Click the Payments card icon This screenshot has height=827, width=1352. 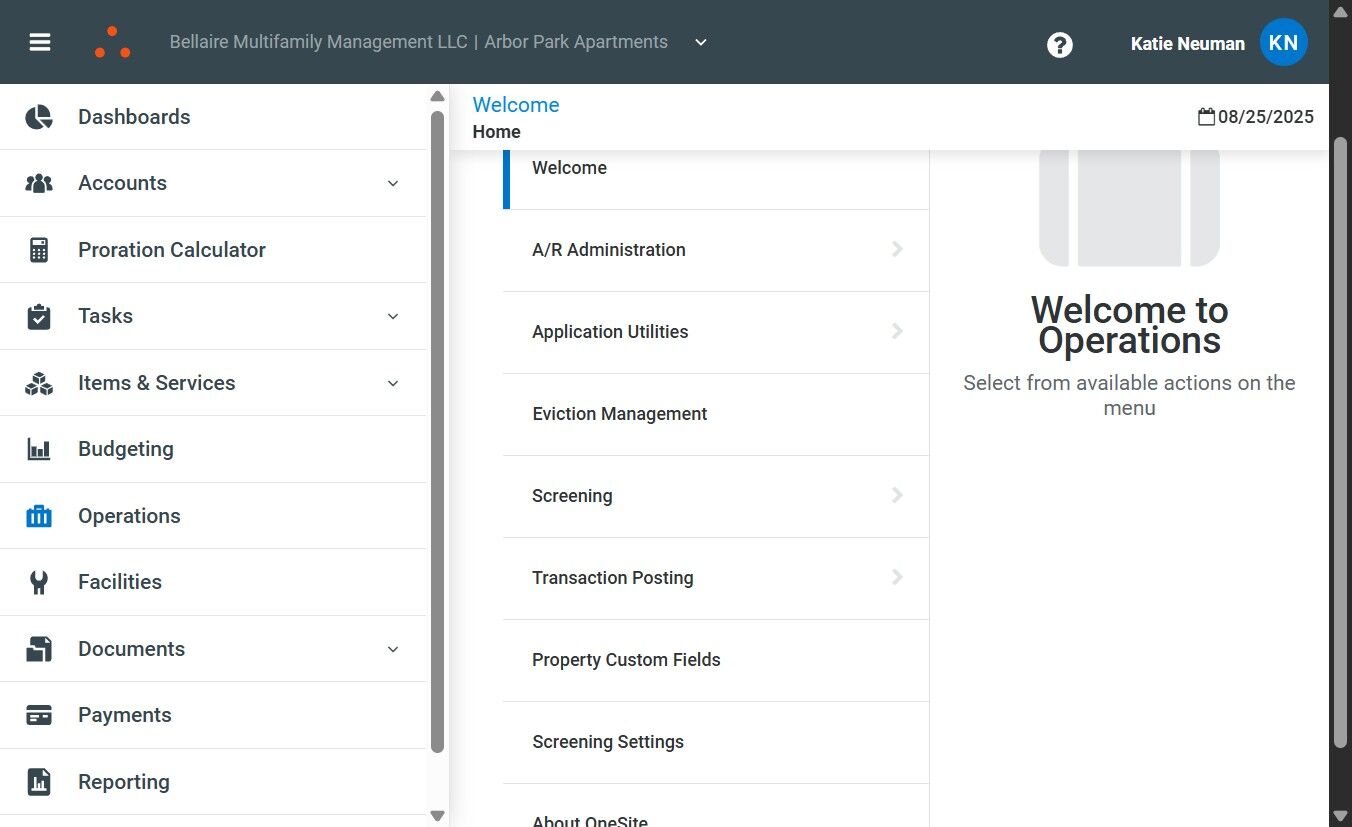[39, 715]
